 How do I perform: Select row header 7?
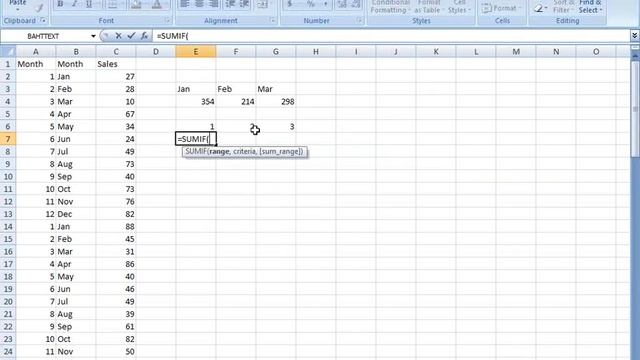click(x=8, y=139)
